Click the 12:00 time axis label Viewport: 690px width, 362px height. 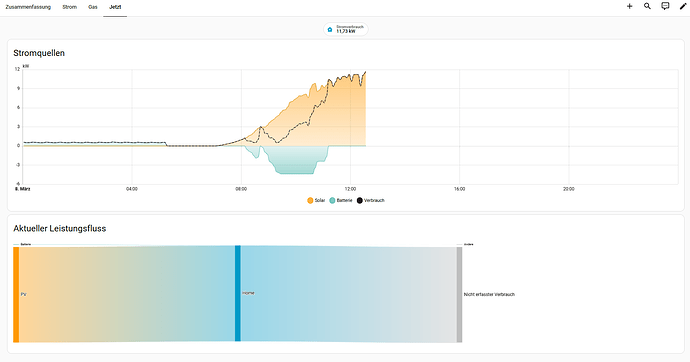click(350, 189)
